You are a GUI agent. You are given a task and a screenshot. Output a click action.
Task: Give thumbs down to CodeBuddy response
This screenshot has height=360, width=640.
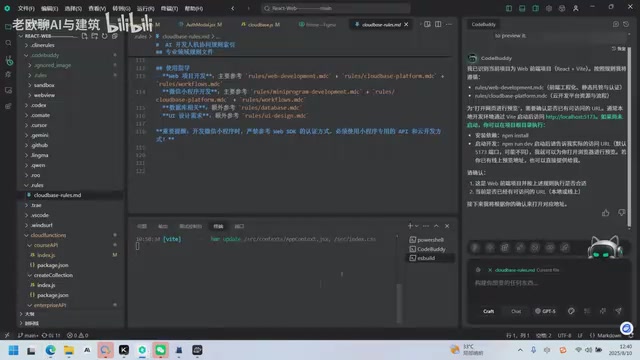621,213
